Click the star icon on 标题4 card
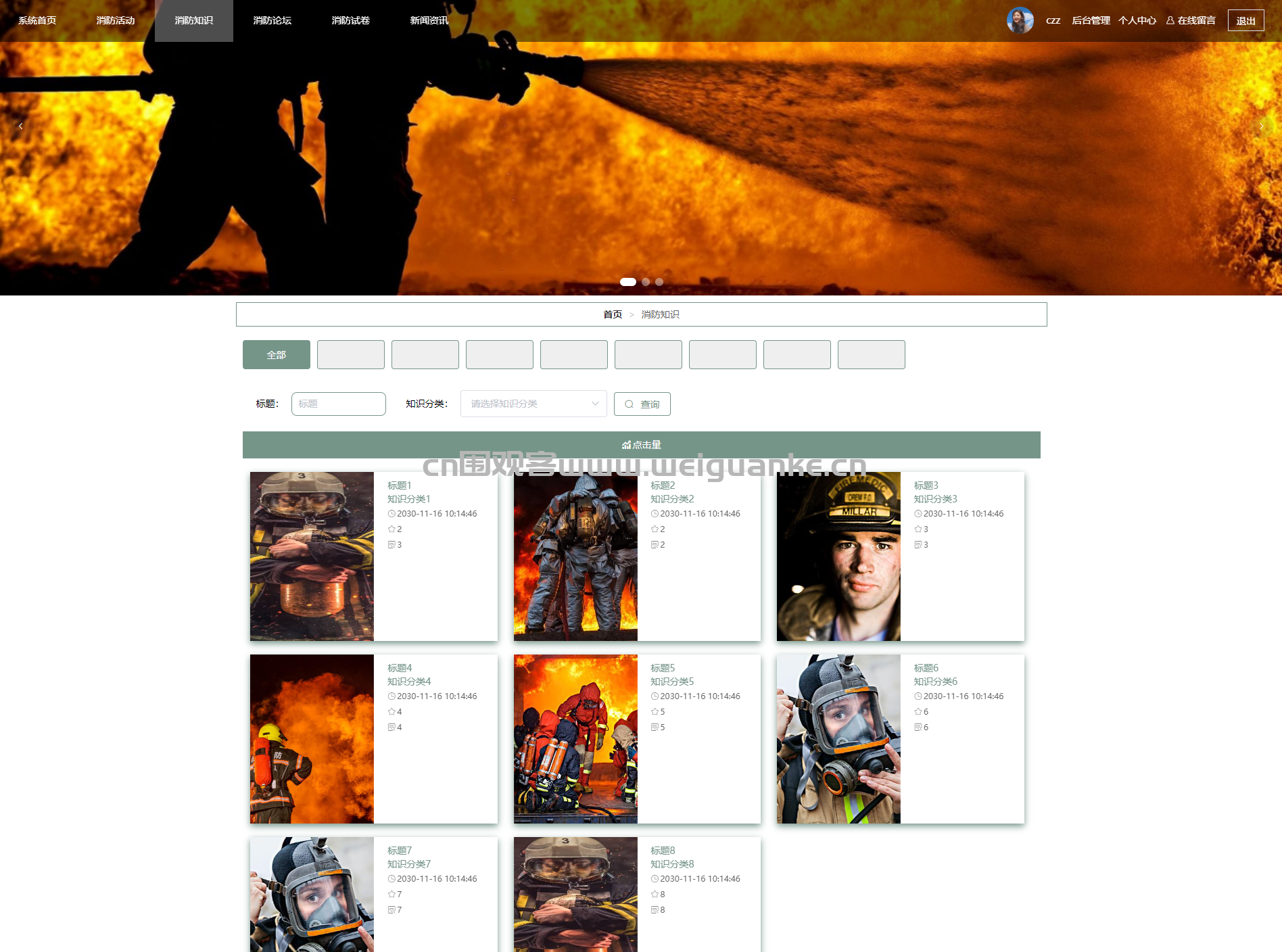The image size is (1282, 952). 391,712
